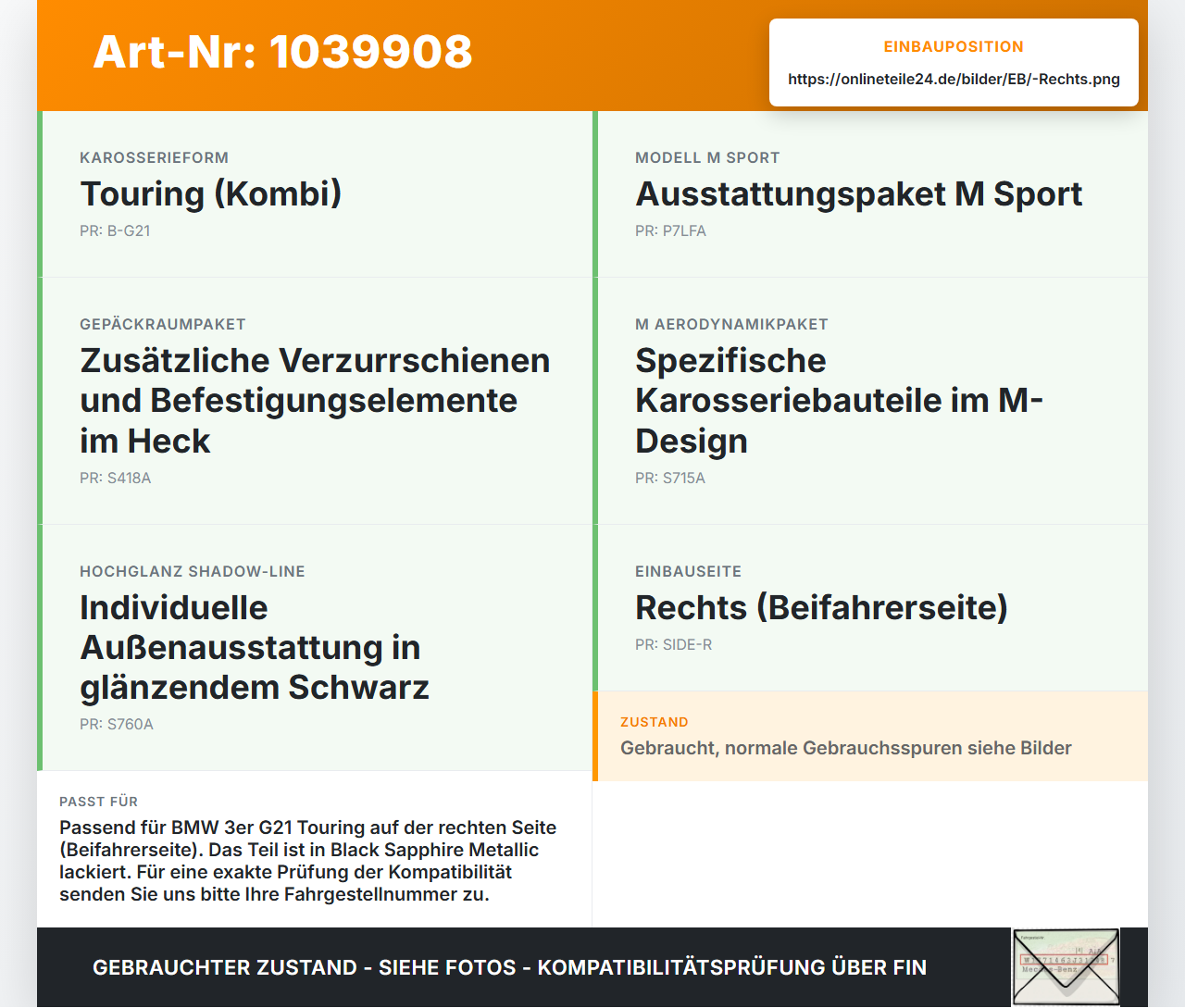This screenshot has height=1008, width=1185.
Task: Click the Karosserieform label
Action: point(154,158)
